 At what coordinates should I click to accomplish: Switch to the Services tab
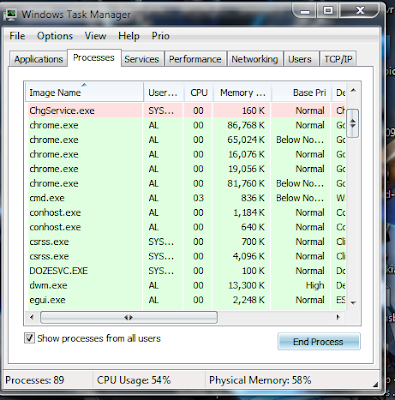click(142, 59)
